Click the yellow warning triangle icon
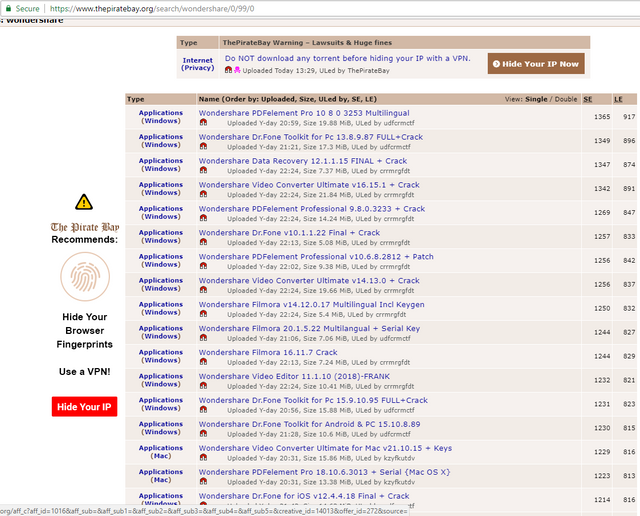Viewport: 640px width, 516px height. pos(84,202)
